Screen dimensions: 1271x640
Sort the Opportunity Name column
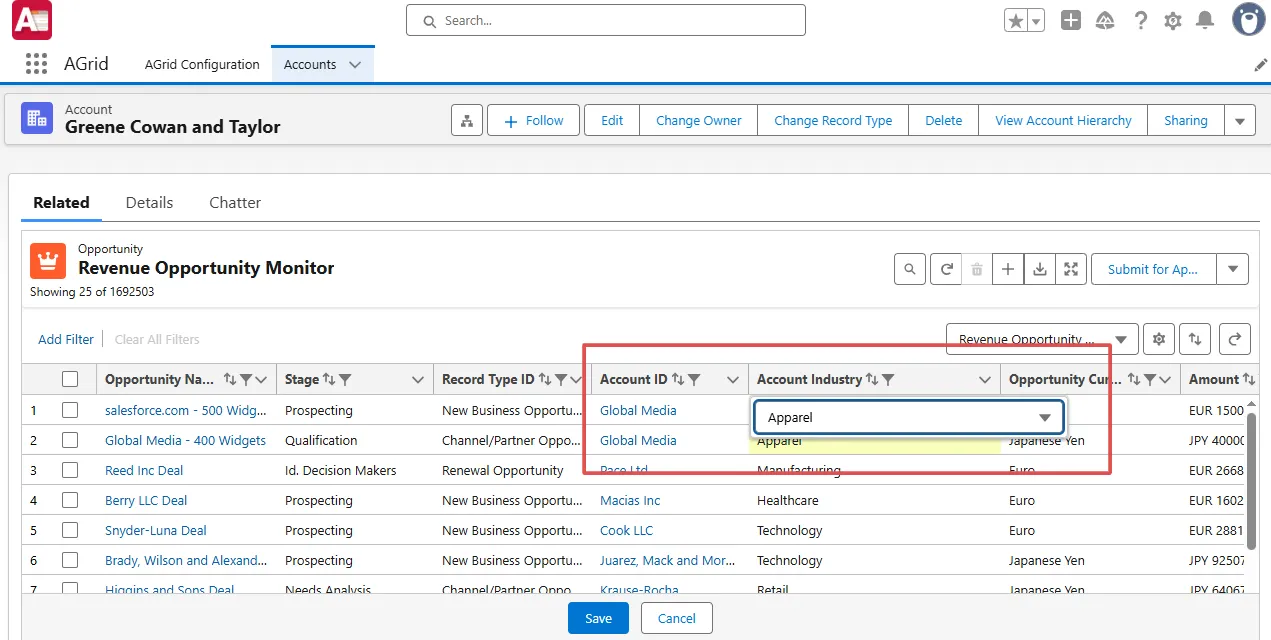pos(230,380)
